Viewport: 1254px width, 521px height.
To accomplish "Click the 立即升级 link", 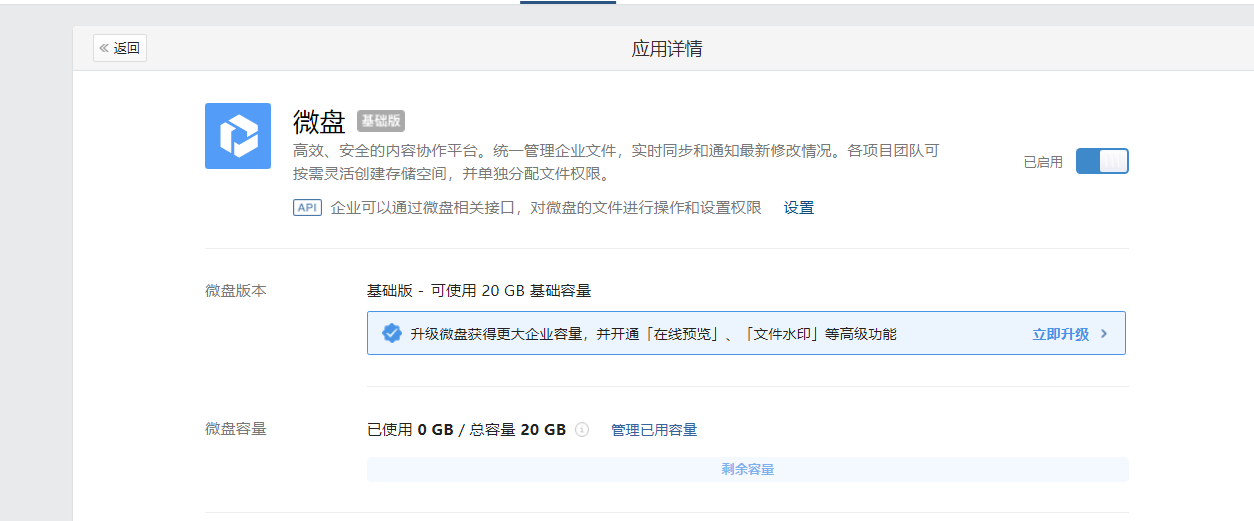I will pyautogui.click(x=1060, y=334).
